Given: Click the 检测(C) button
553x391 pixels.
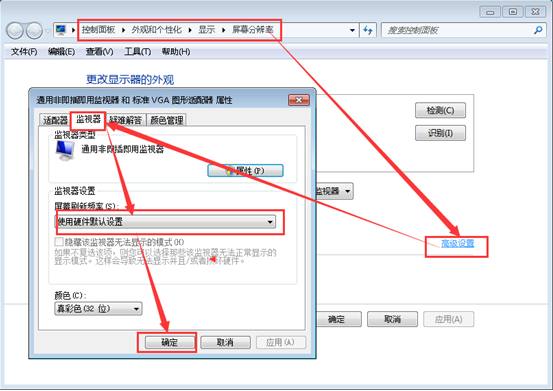Looking at the screenshot, I should [x=440, y=110].
